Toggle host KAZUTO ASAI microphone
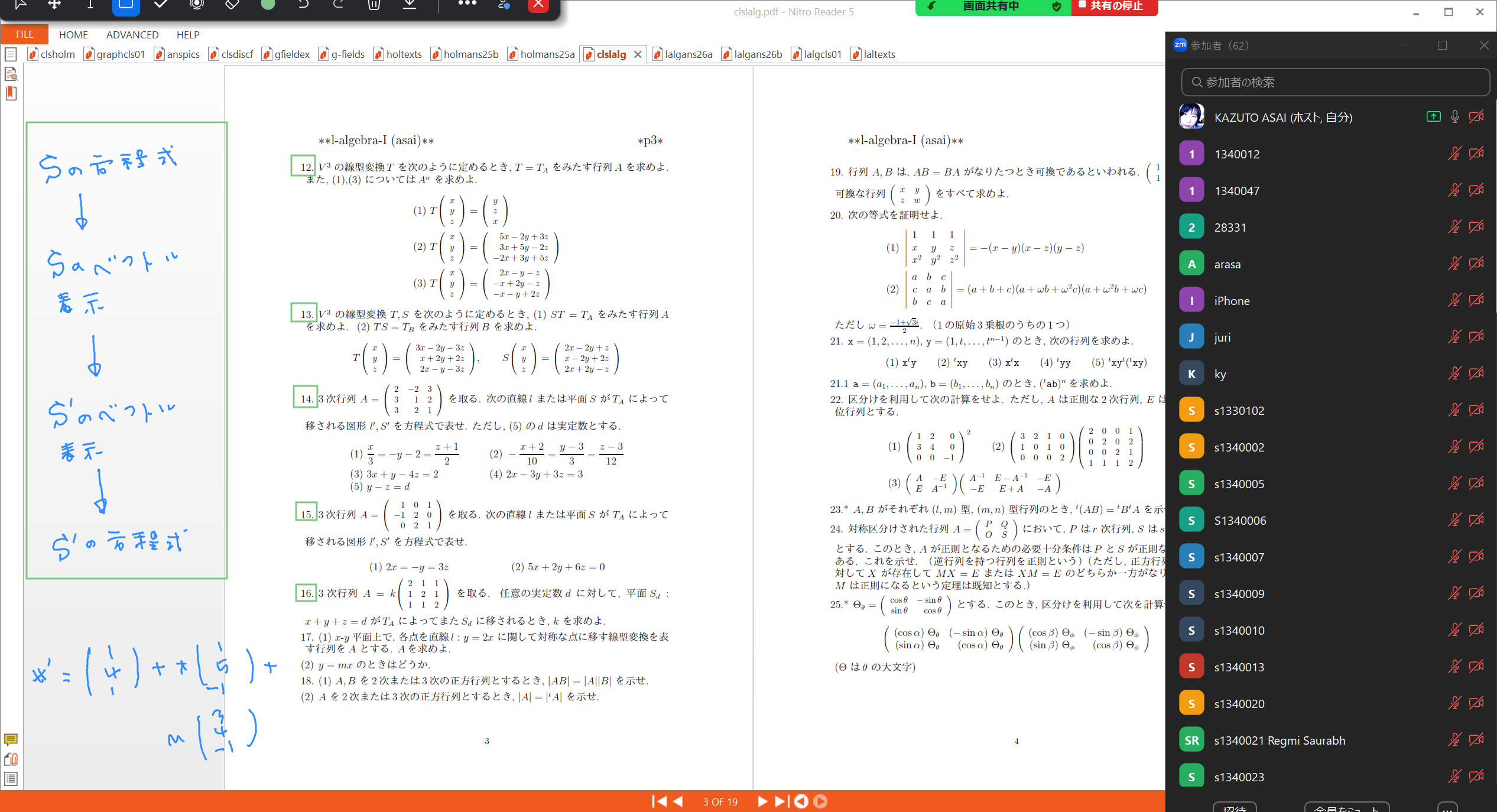Screen dimensions: 1497x812 [1455, 117]
